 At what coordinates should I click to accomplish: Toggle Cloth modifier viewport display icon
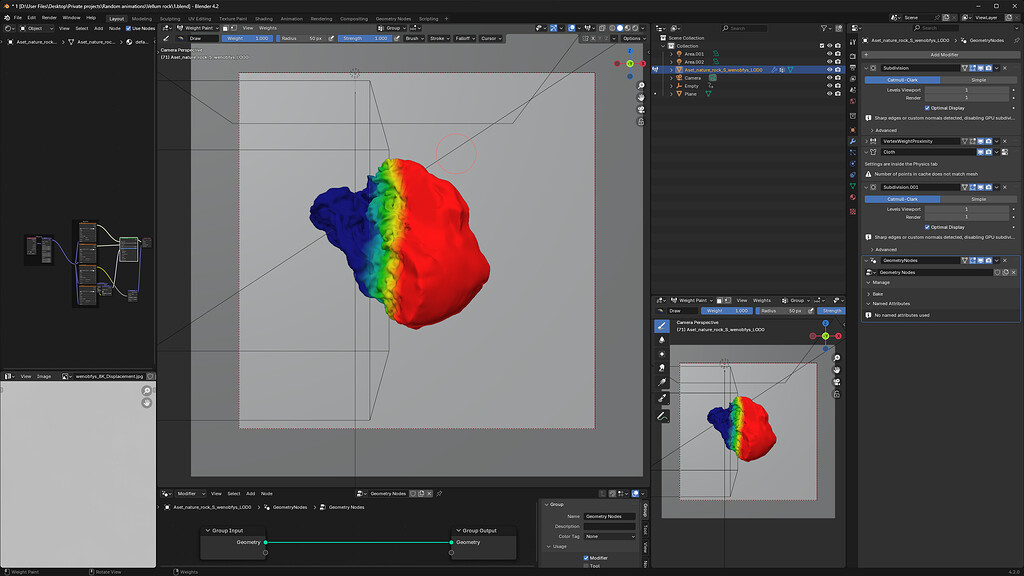[980, 152]
